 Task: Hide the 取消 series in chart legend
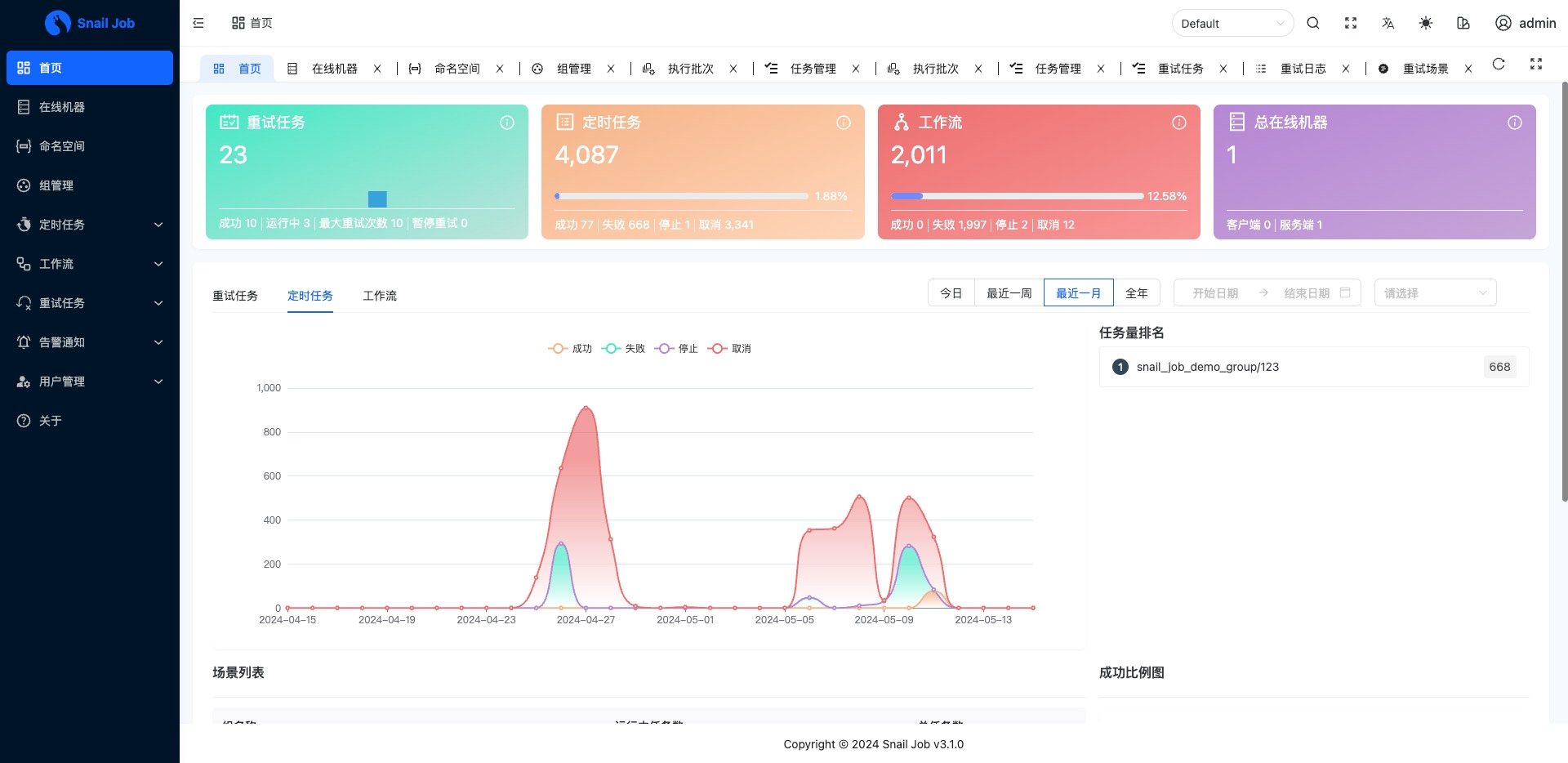[x=730, y=349]
